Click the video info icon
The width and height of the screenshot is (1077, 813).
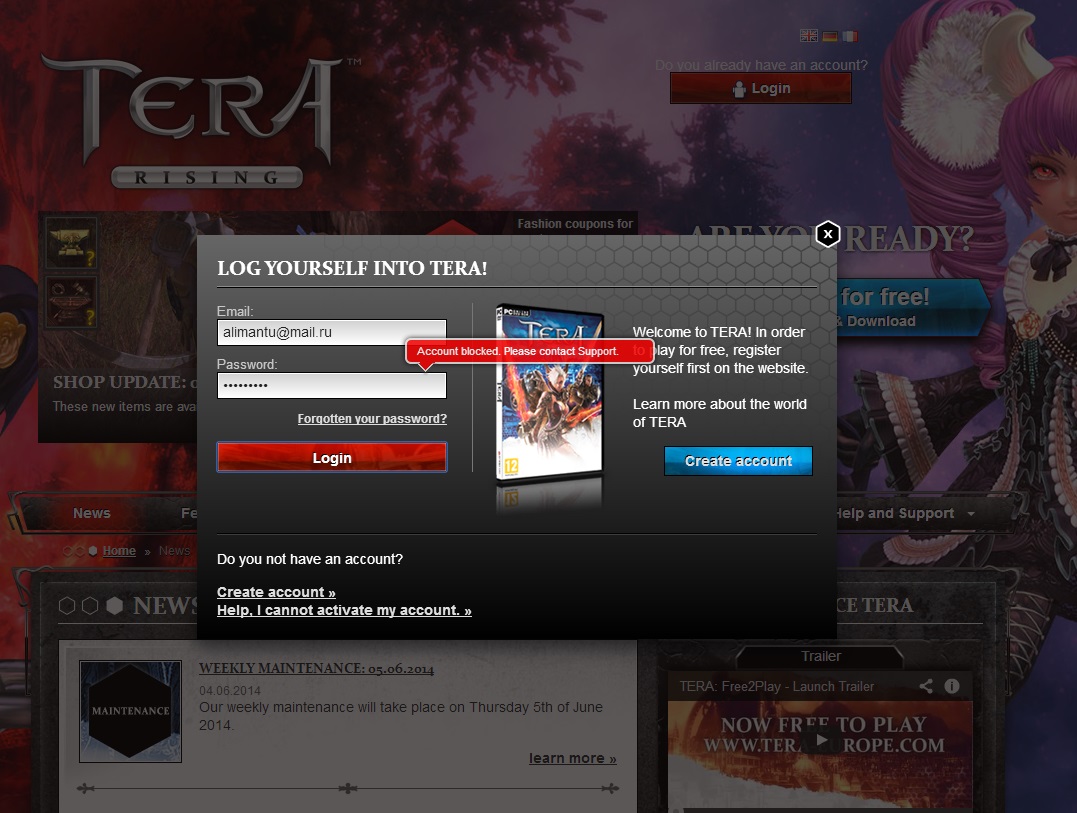[x=952, y=686]
